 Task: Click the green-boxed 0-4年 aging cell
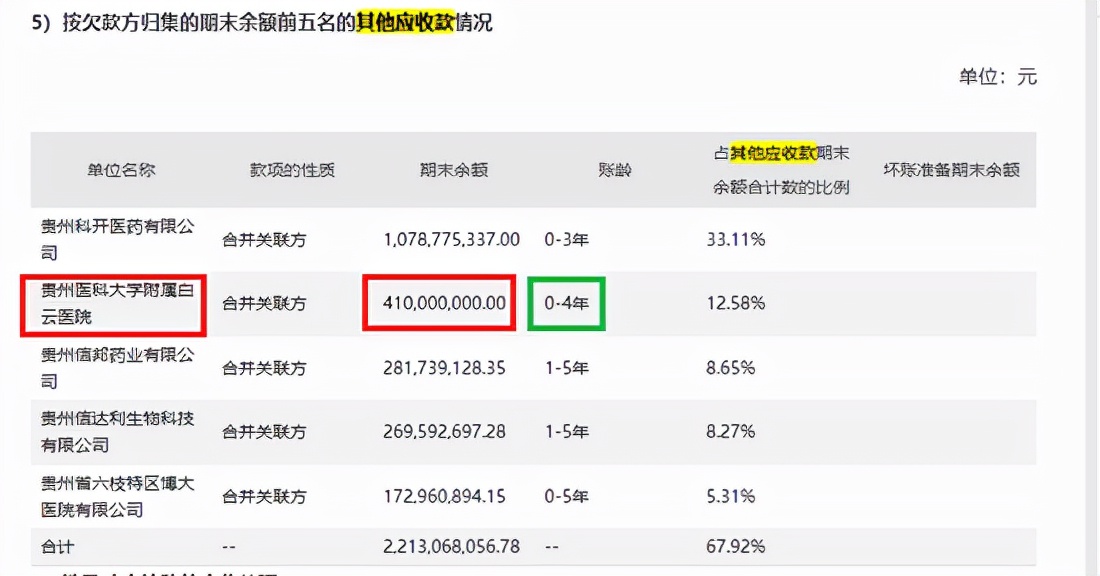click(x=567, y=303)
